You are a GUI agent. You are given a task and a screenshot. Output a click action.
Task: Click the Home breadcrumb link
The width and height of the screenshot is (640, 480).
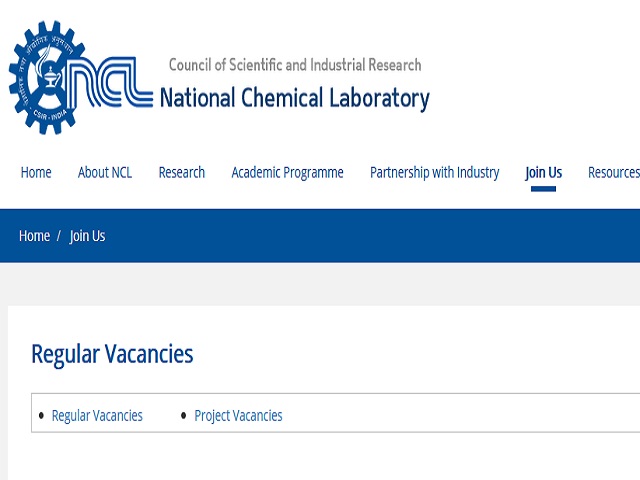(x=34, y=236)
